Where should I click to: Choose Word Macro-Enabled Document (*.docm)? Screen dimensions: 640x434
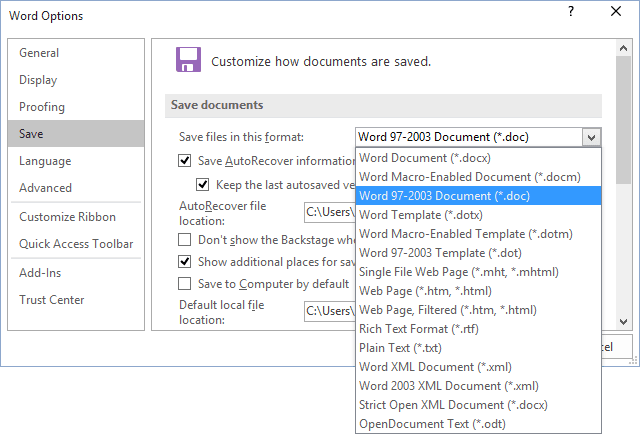click(478, 177)
